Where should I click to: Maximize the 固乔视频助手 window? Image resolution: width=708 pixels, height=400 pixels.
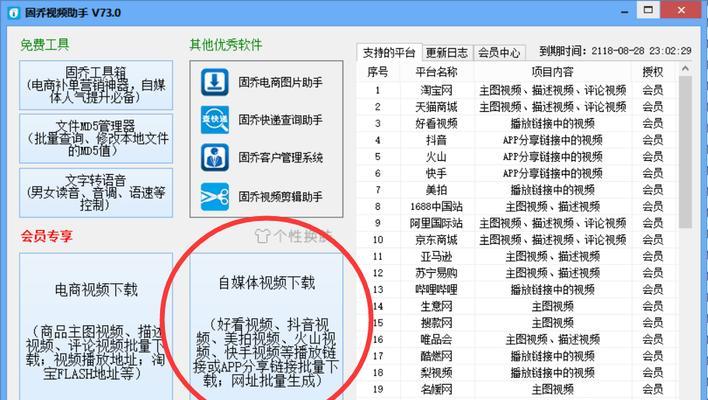click(x=648, y=10)
